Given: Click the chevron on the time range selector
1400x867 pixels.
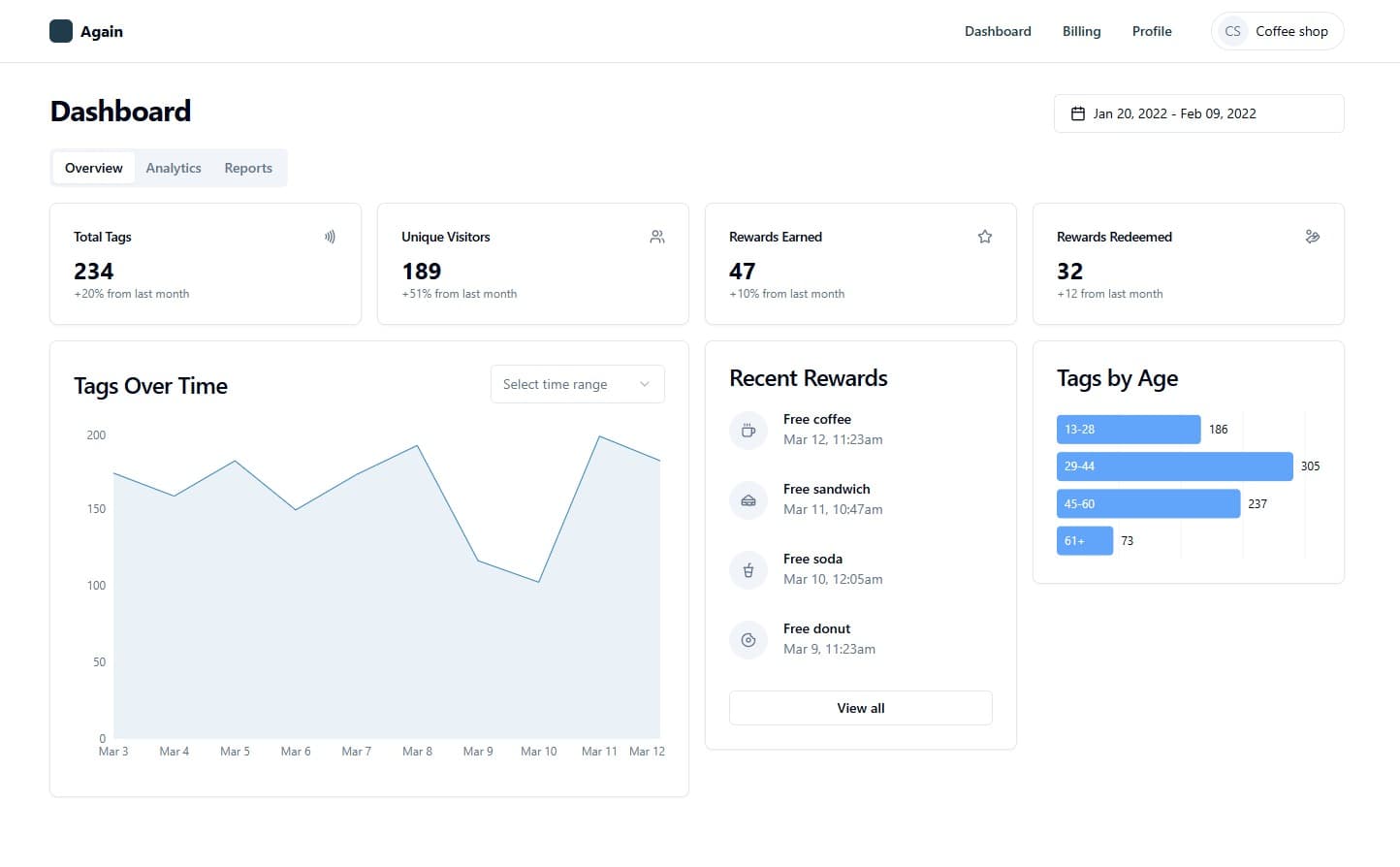Looking at the screenshot, I should (644, 384).
